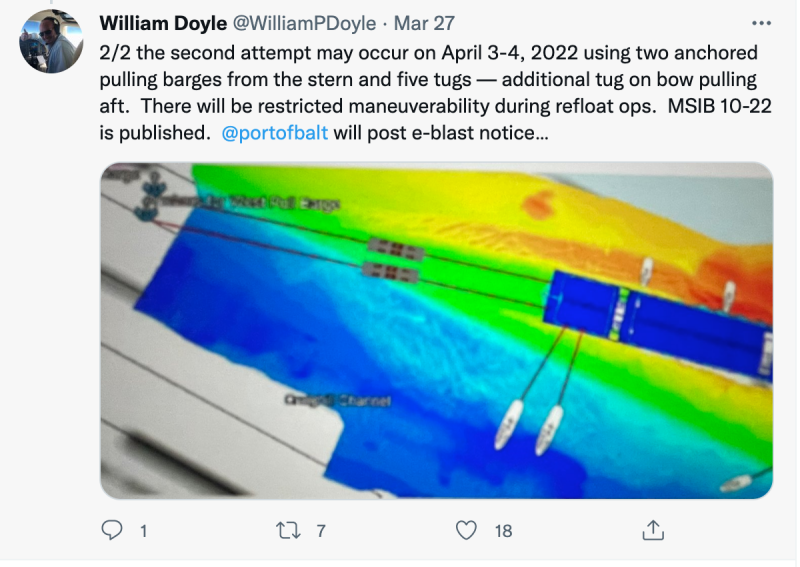Click the retweet count number 7

pos(320,531)
